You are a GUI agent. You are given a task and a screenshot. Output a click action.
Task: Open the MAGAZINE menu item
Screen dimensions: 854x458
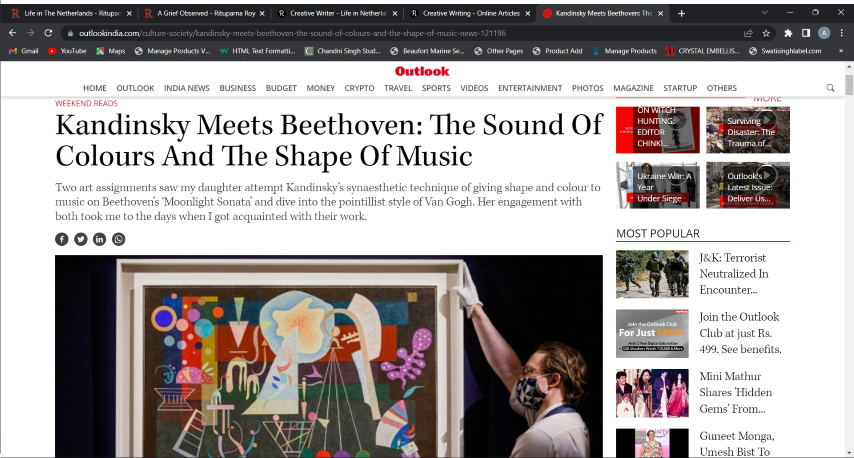coord(633,88)
